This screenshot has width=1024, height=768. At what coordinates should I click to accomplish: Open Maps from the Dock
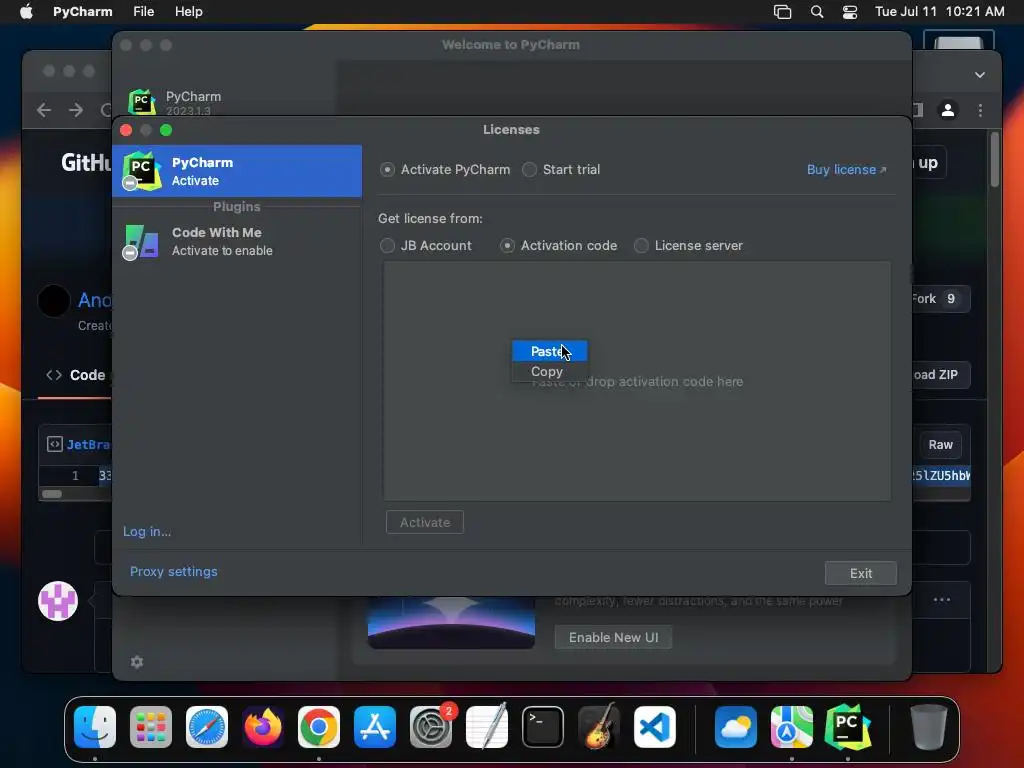coord(792,727)
